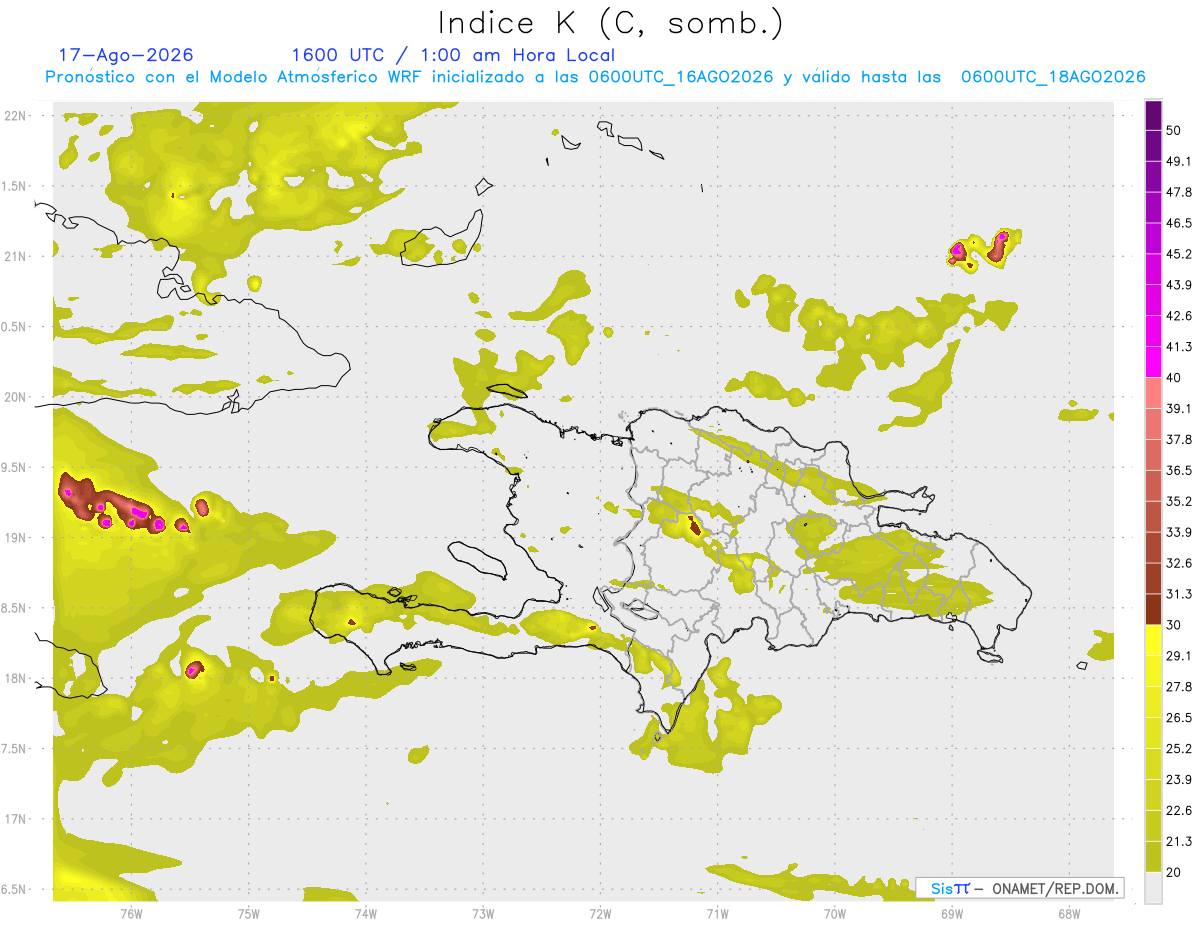
Task: Click the "17N" latitude label
Action: tap(15, 819)
